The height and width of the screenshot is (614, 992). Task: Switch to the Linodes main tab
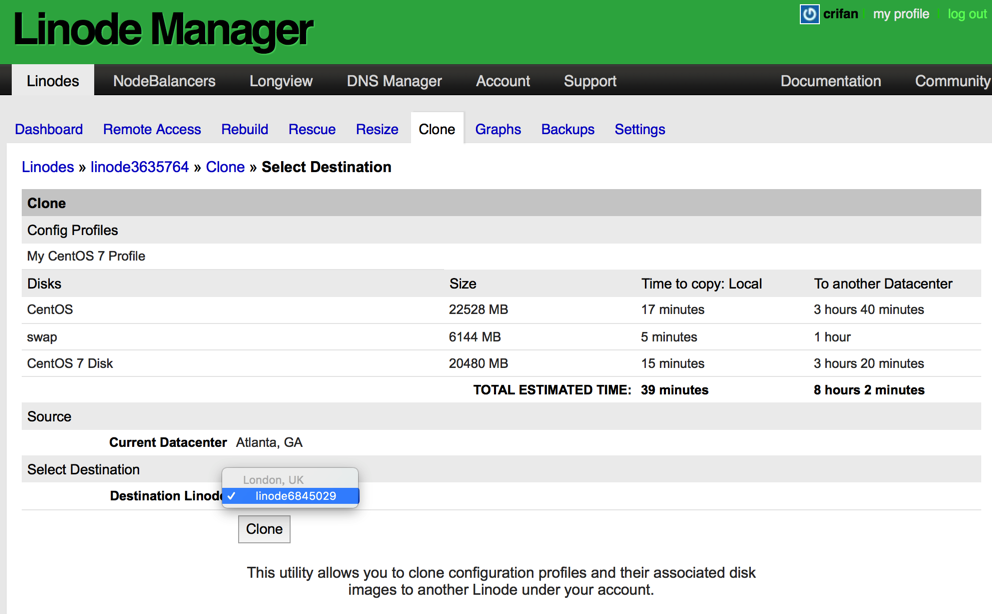(53, 81)
